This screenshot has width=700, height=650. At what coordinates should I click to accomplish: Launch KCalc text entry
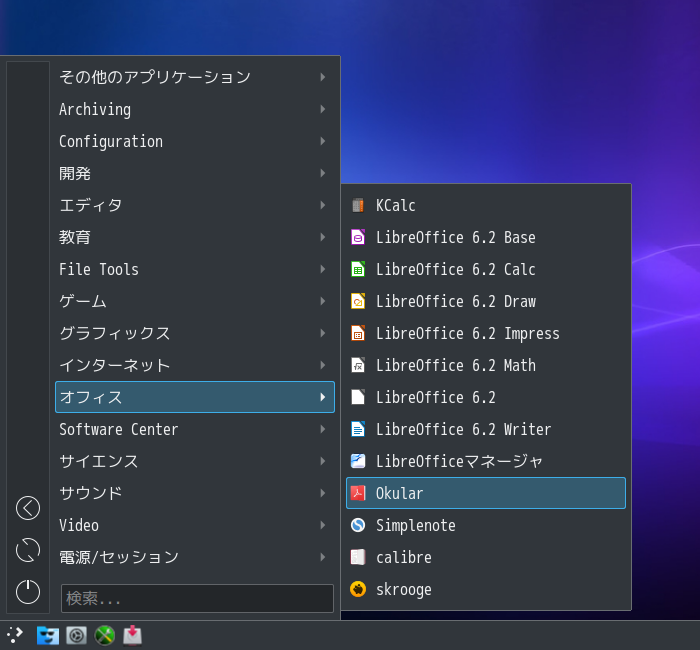click(x=396, y=205)
